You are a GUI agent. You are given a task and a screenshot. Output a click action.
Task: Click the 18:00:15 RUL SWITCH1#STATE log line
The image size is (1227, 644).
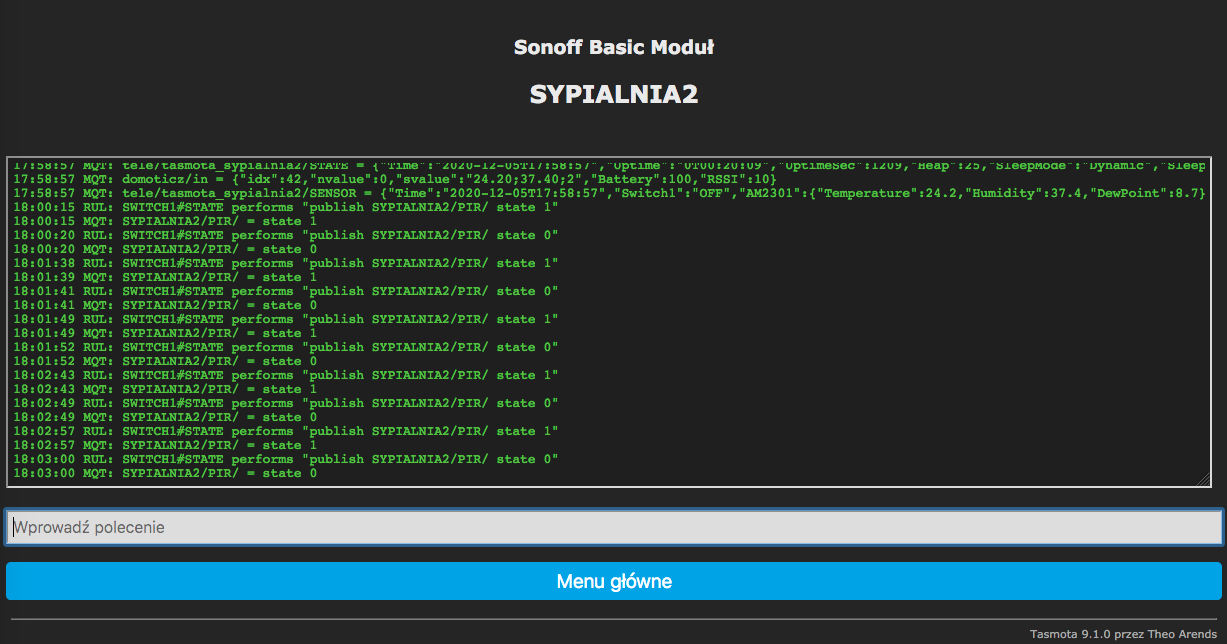[x=285, y=207]
